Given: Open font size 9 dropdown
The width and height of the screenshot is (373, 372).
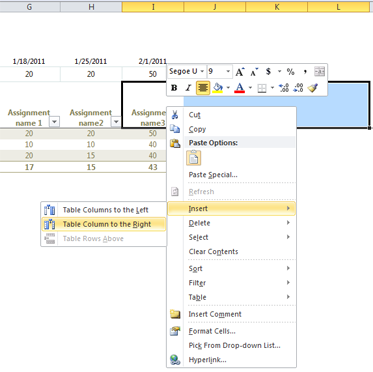Looking at the screenshot, I should [228, 71].
